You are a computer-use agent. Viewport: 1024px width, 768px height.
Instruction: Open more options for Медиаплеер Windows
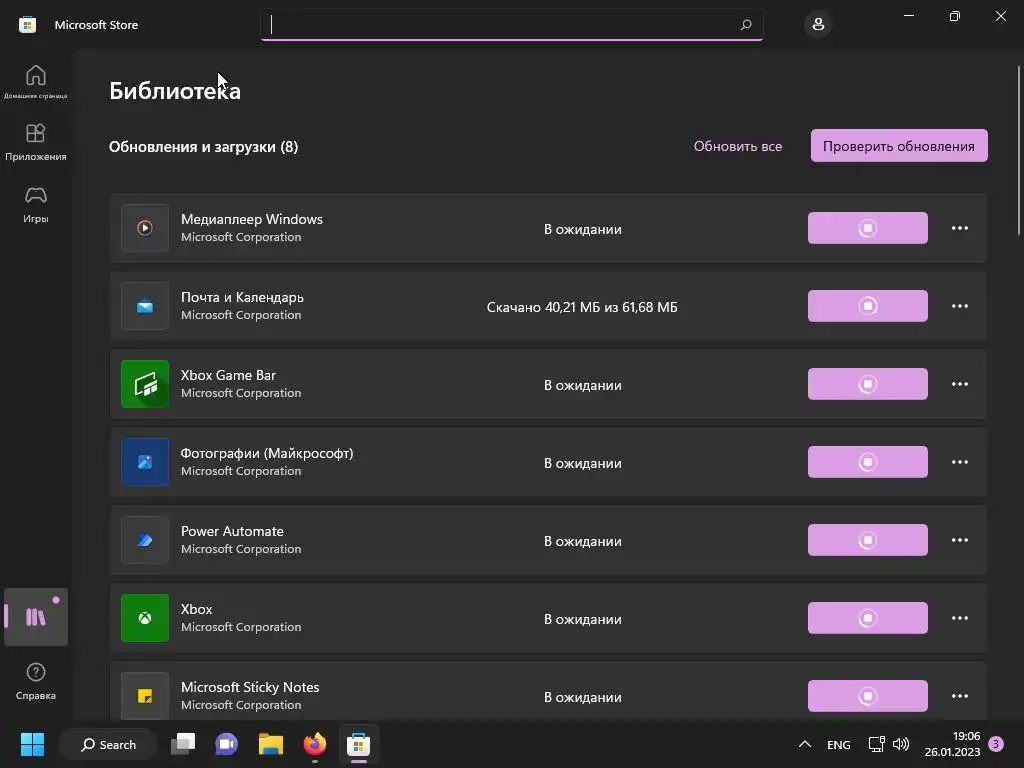[959, 228]
